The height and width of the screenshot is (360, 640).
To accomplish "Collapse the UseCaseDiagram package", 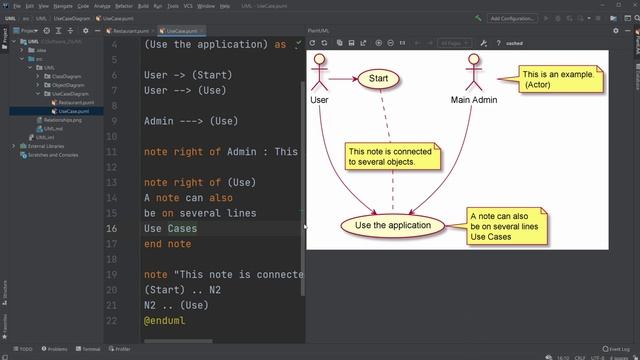I will tap(38, 94).
